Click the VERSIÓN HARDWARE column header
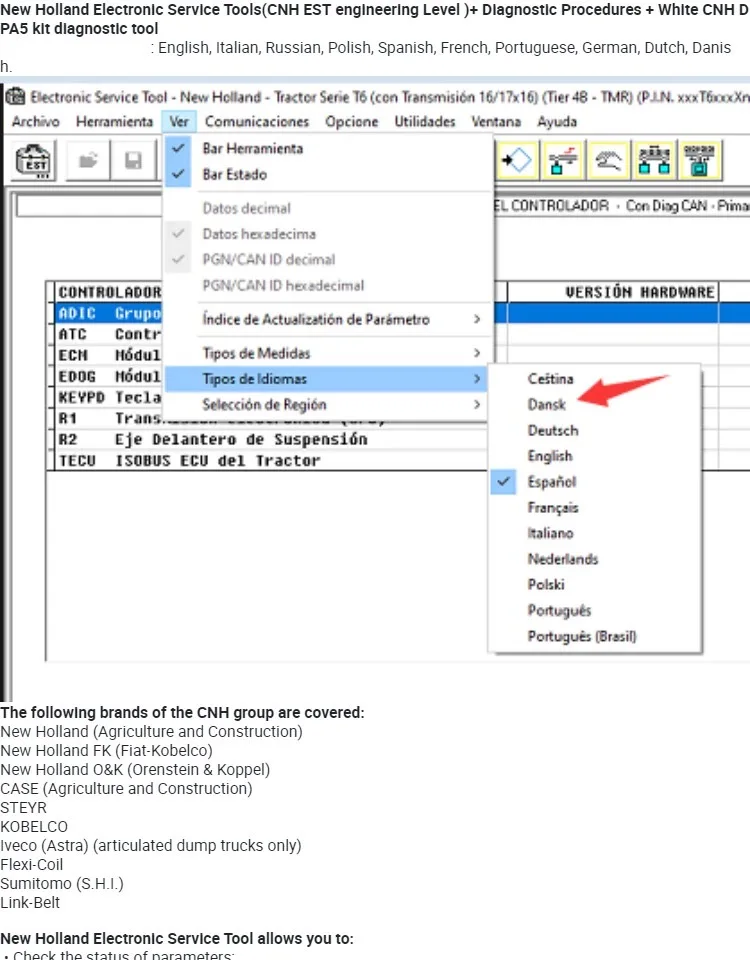Screen dimensions: 750x960 click(640, 292)
